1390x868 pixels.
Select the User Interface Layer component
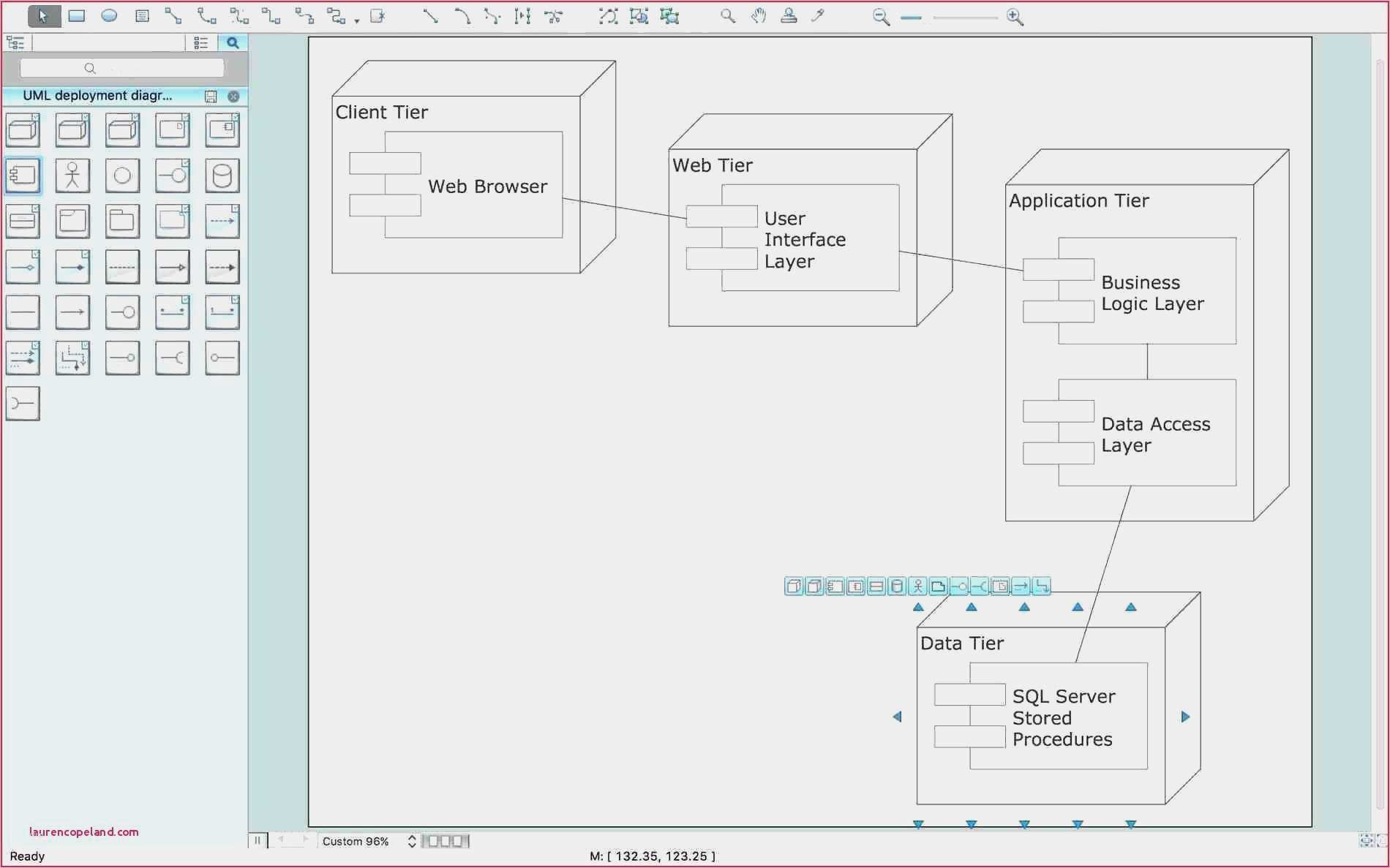pos(792,238)
